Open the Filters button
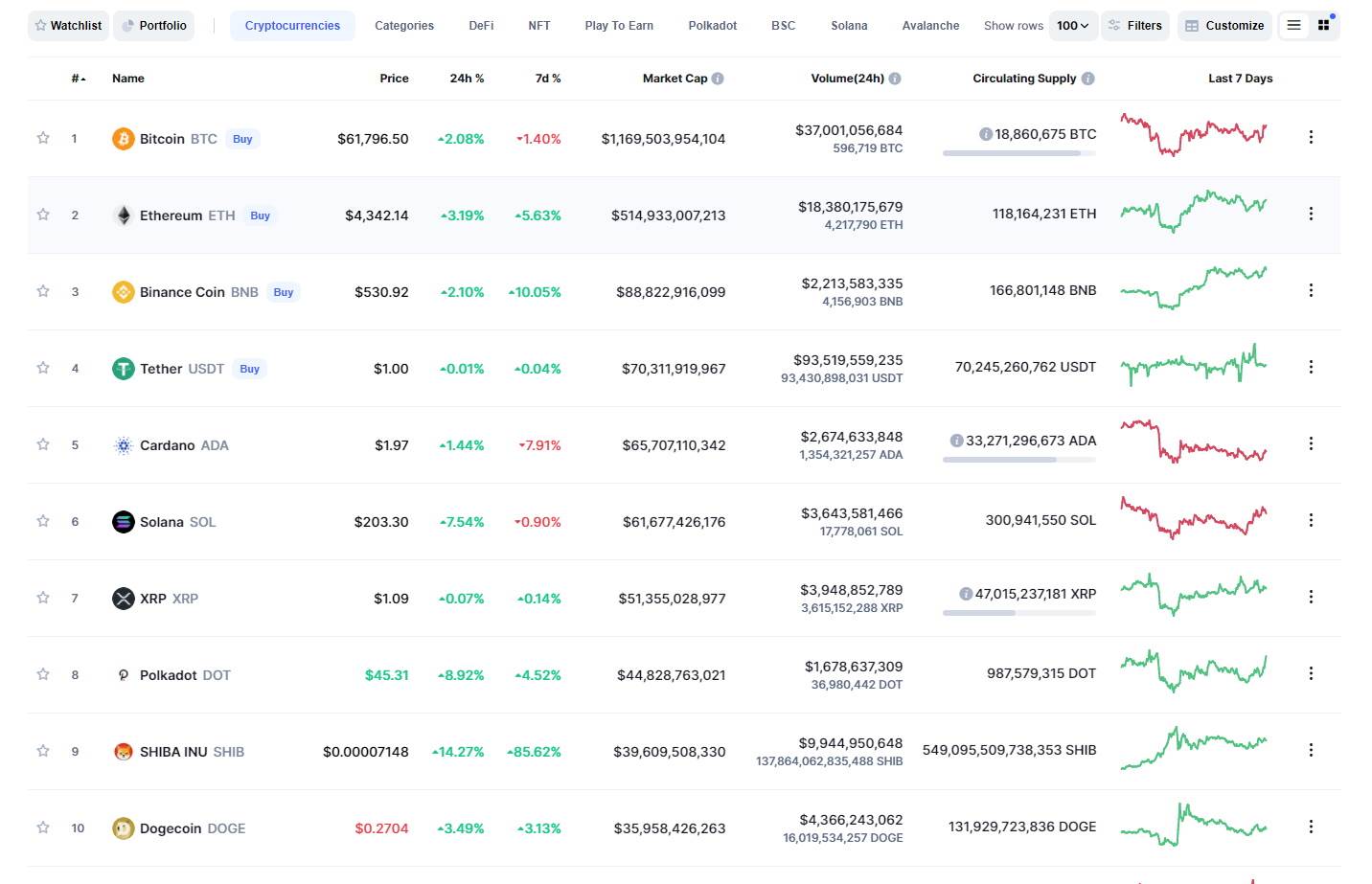Viewport: 1372px width, 884px height. coord(1134,26)
